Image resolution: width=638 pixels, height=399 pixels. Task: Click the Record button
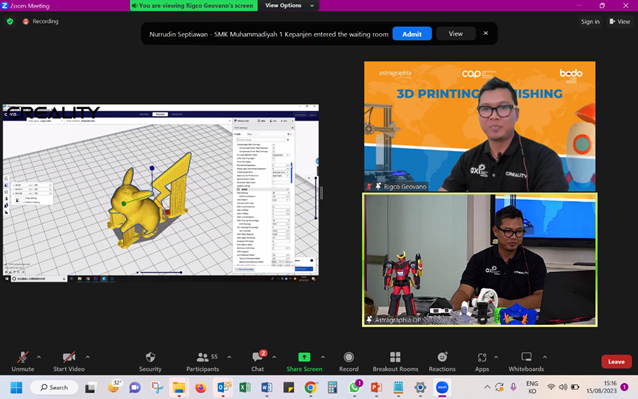coord(349,362)
